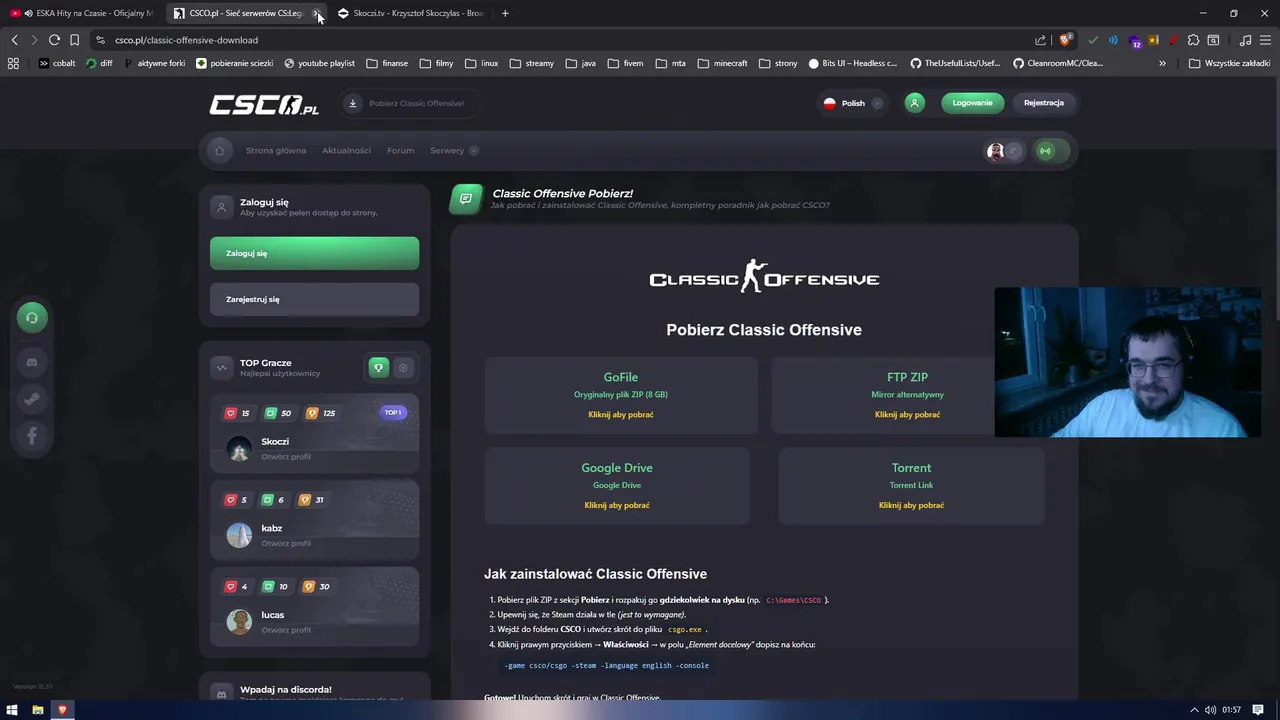Screen dimensions: 1280x720
Task: Expand hidden bookmarks chevron
Action: [x=1162, y=63]
